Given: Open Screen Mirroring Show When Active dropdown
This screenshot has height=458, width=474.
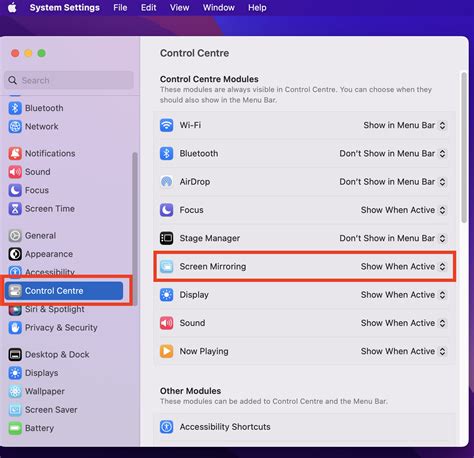Looking at the screenshot, I should pyautogui.click(x=403, y=267).
